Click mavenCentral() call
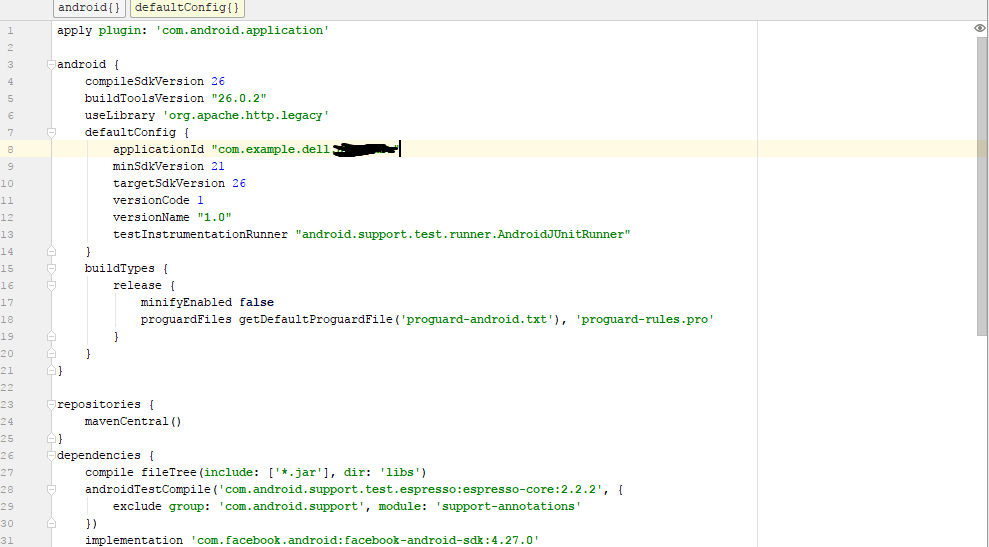The width and height of the screenshot is (989, 547). [x=133, y=421]
